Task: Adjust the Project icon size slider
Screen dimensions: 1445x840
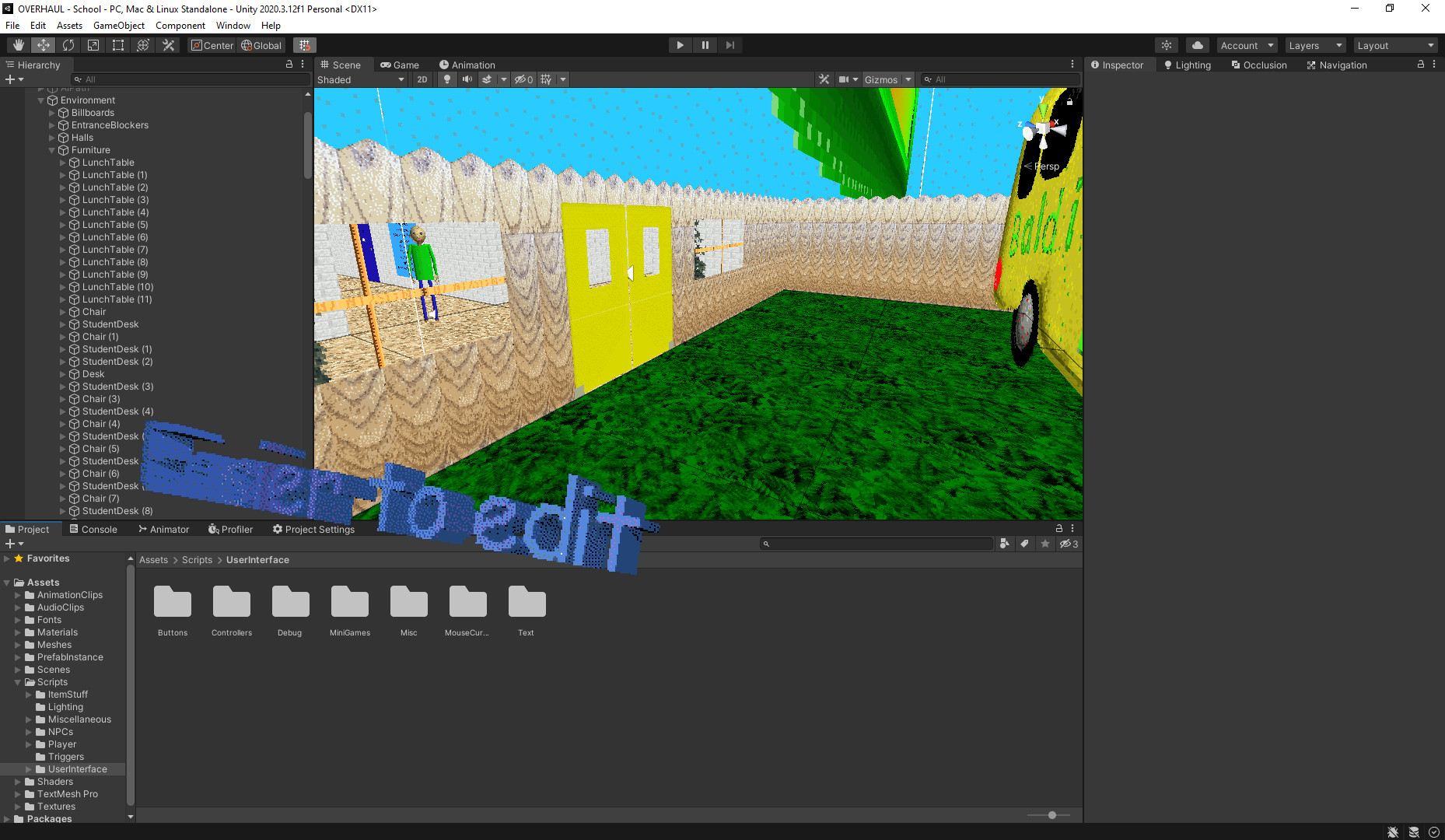Action: [x=1051, y=815]
